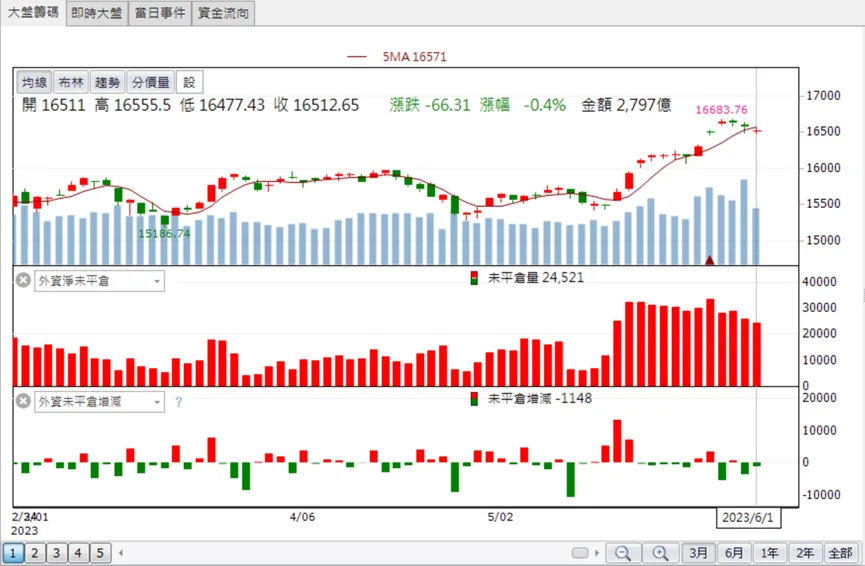Open the 外資淨未平倉 indicator dropdown
The width and height of the screenshot is (865, 566).
pos(99,281)
